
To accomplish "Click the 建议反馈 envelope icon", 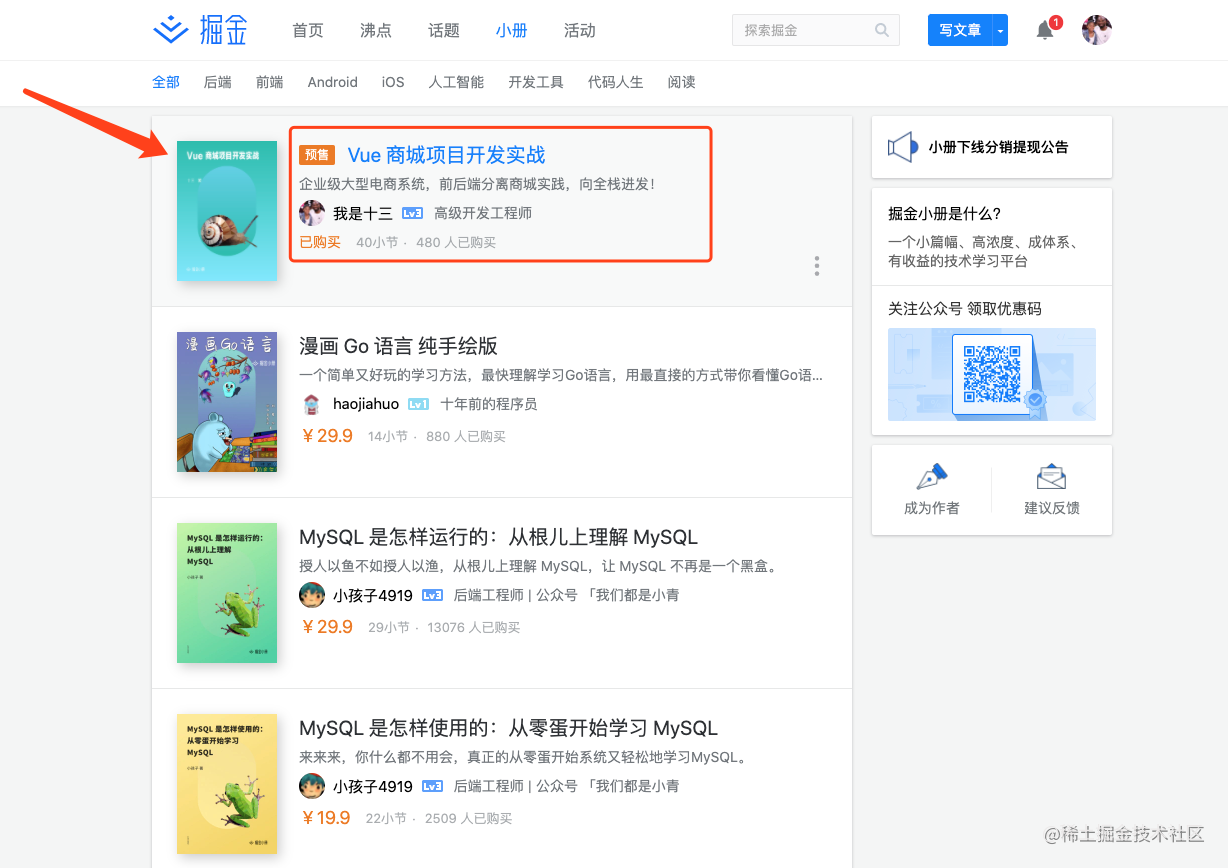I will (1052, 477).
